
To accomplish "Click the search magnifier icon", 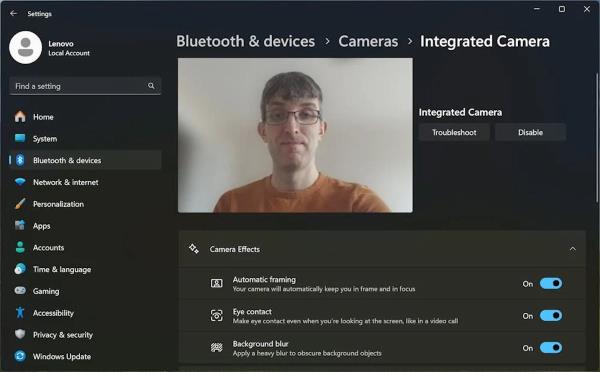I will click(151, 86).
